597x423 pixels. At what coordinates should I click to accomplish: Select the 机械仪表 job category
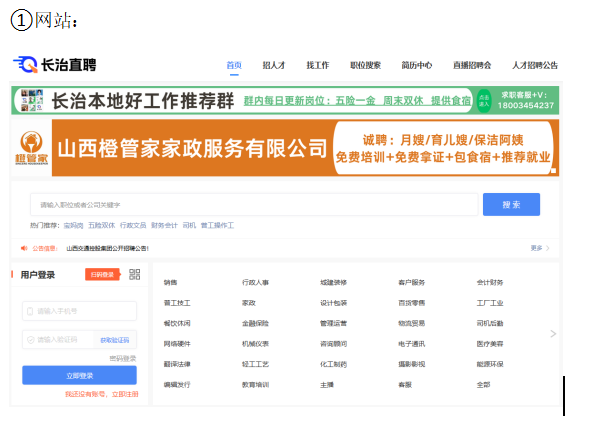[255, 344]
